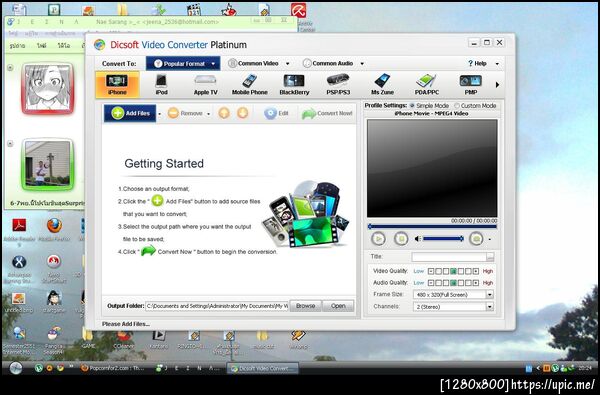The width and height of the screenshot is (600, 395).
Task: Move file down with the second orange arrow
Action: [243, 113]
